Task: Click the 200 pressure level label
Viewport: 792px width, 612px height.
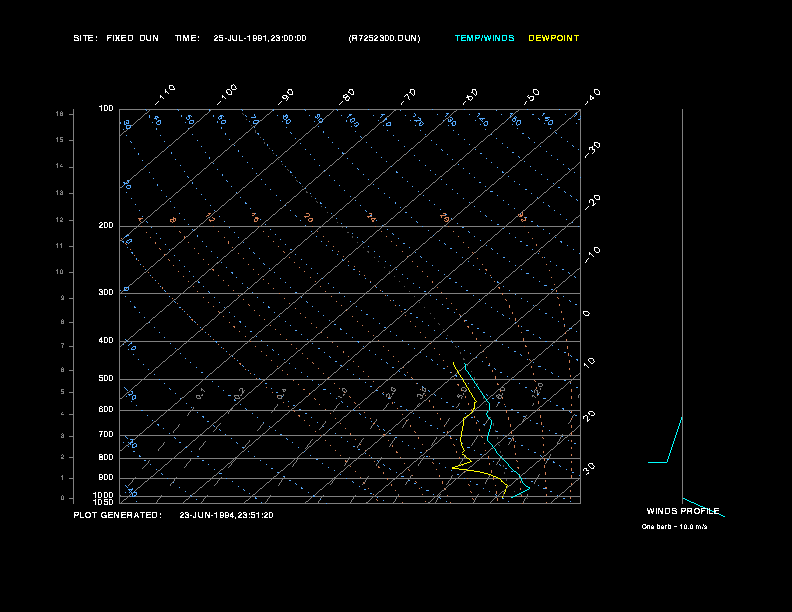Action: coord(106,225)
